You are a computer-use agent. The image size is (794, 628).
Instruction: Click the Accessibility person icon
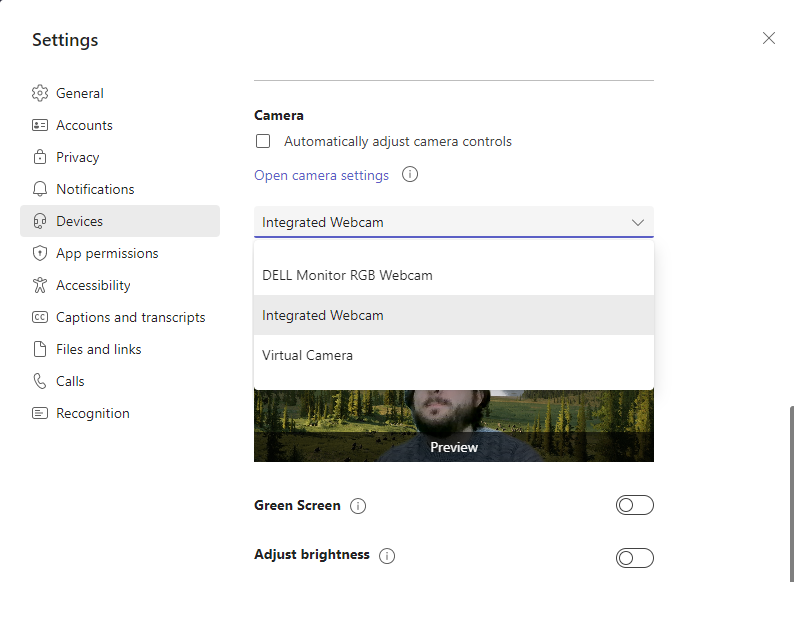(40, 285)
